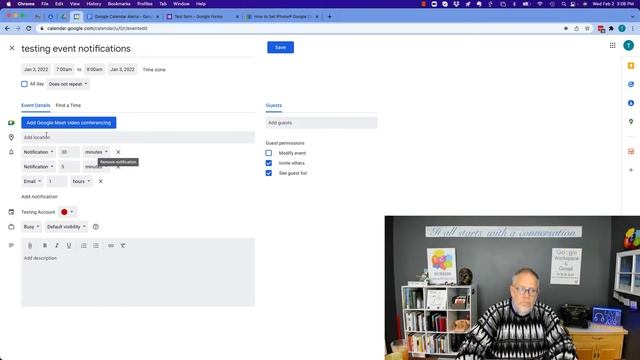Image resolution: width=640 pixels, height=360 pixels.
Task: Toggle bold formatting in description toolbar
Action: (45, 246)
